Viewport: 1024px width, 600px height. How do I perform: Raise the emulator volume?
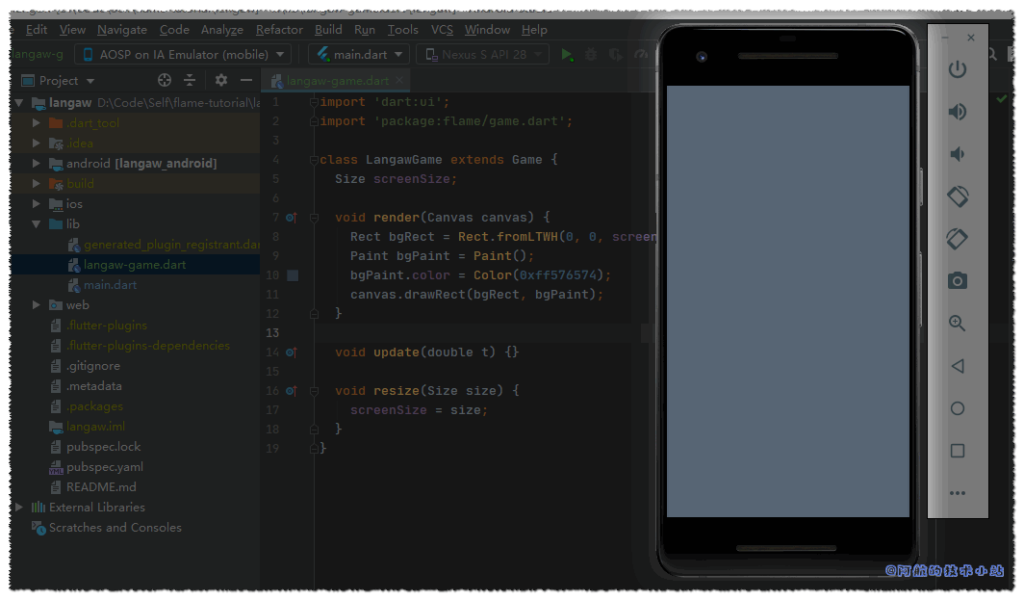tap(957, 112)
